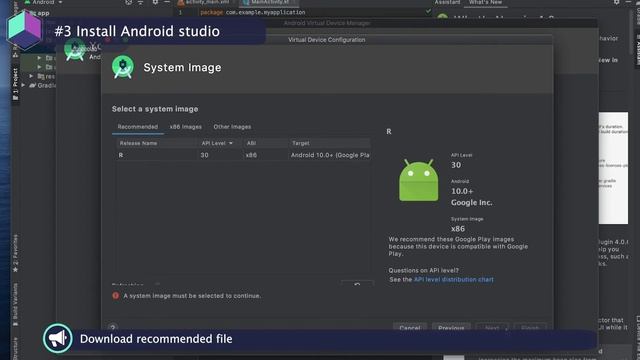Image resolution: width=640 pixels, height=360 pixels.
Task: Click the green checkmark inspection icon in the editor
Action: point(428,12)
